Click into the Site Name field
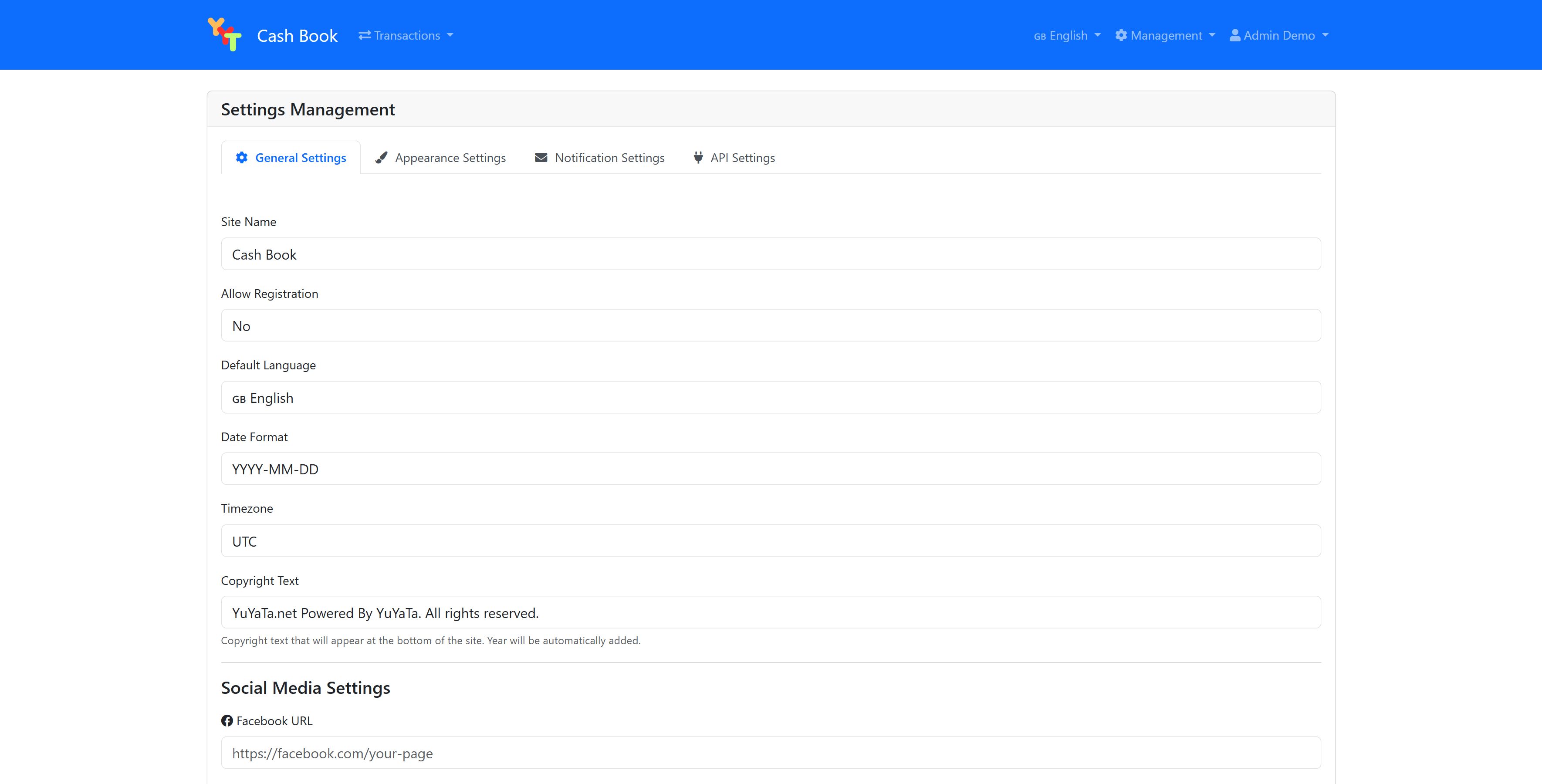The image size is (1542, 784). tap(771, 254)
